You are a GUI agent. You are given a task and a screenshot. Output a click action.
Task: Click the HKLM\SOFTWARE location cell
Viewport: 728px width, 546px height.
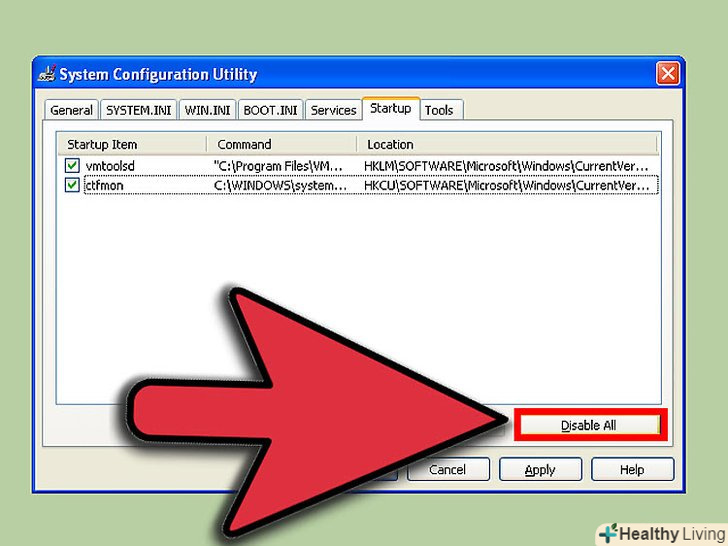coord(506,166)
